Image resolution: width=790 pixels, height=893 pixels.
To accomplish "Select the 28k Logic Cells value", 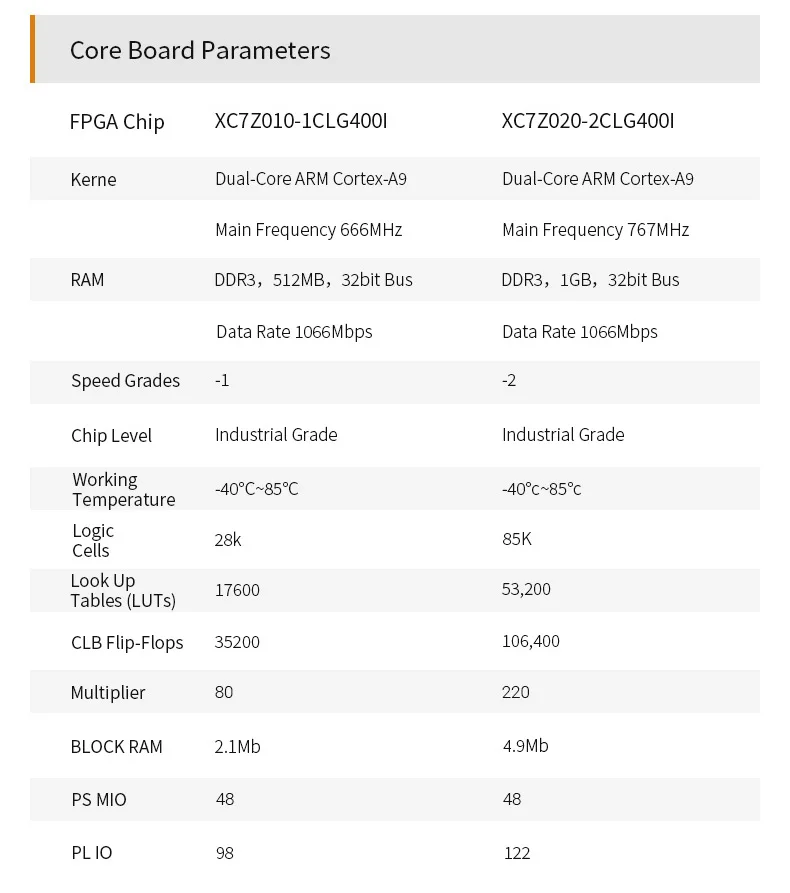I will [228, 539].
